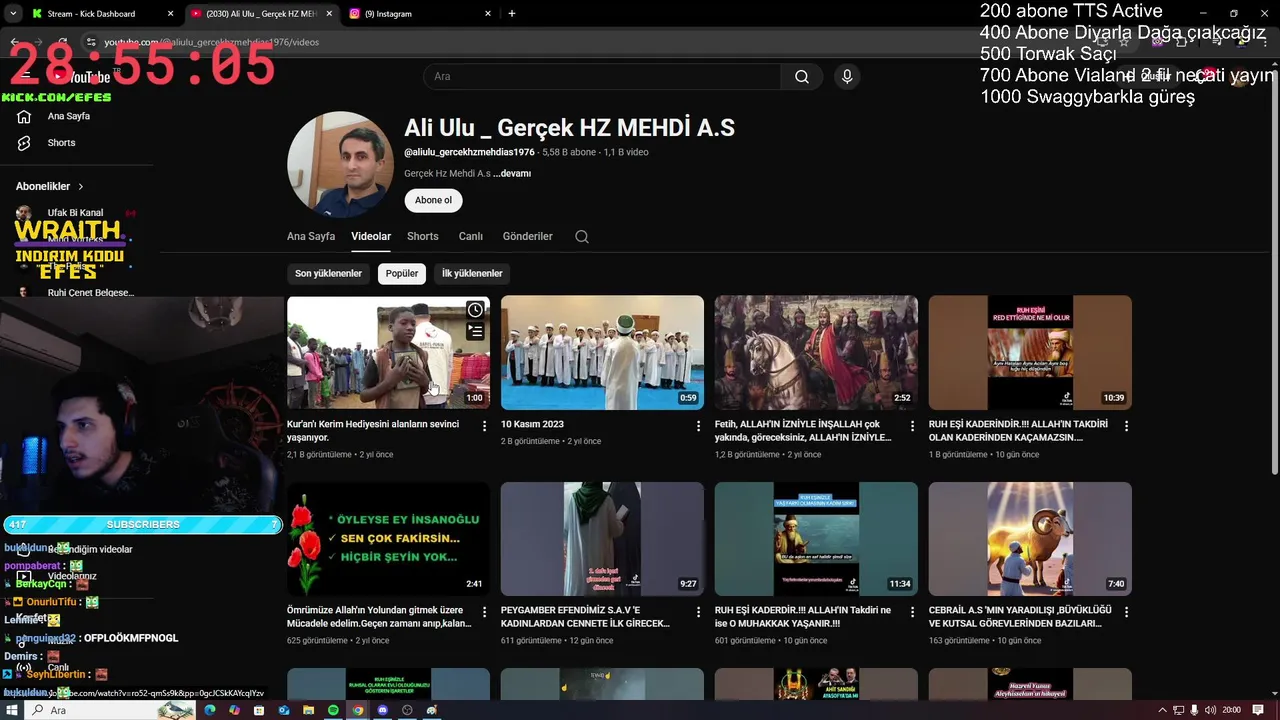Open Ruhi Çenet Belgesel subscription
The width and height of the screenshot is (1280, 720).
click(75, 293)
